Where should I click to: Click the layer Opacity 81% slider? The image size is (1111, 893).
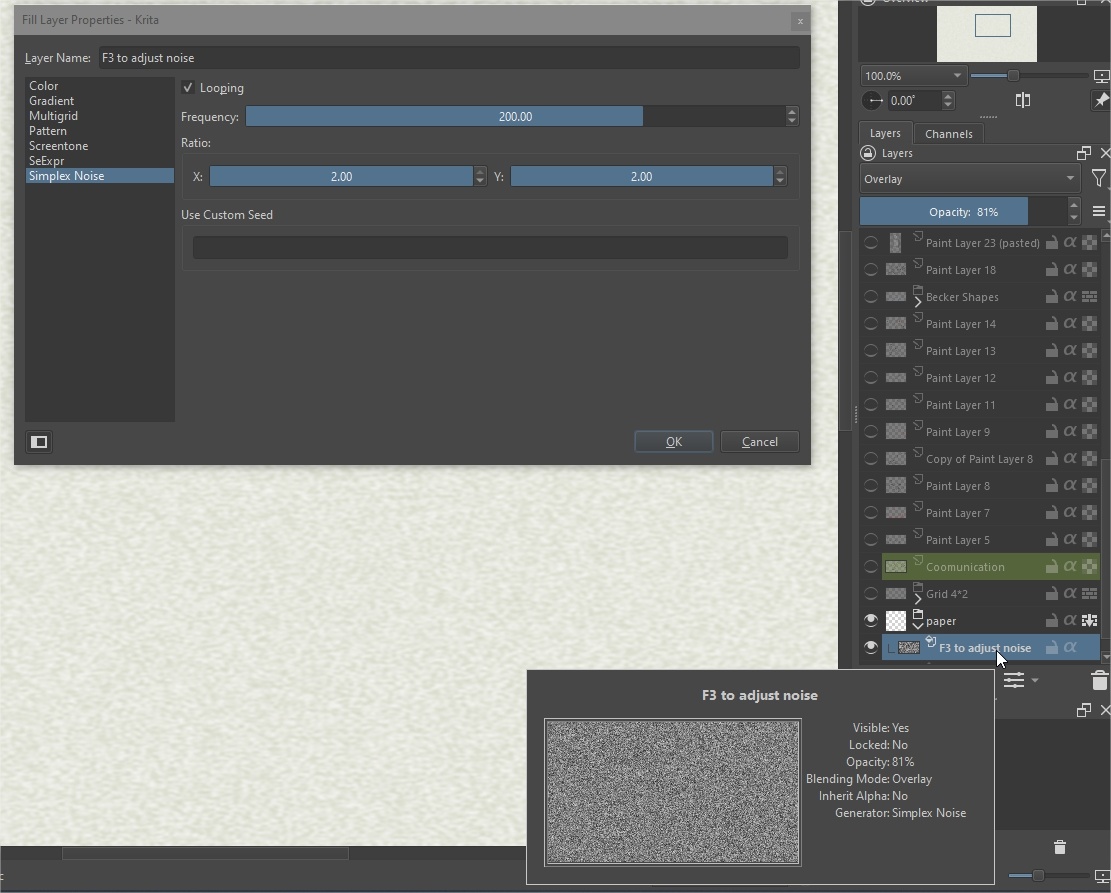[x=963, y=212]
